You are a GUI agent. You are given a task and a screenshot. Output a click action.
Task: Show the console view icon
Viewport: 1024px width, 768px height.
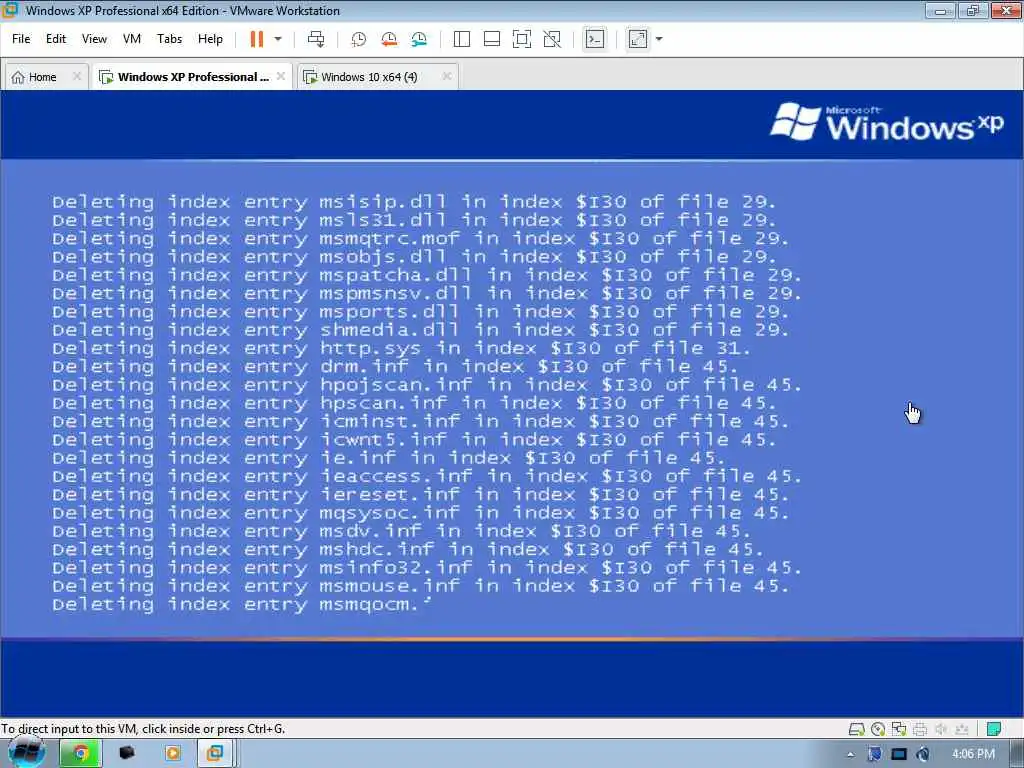pos(594,39)
